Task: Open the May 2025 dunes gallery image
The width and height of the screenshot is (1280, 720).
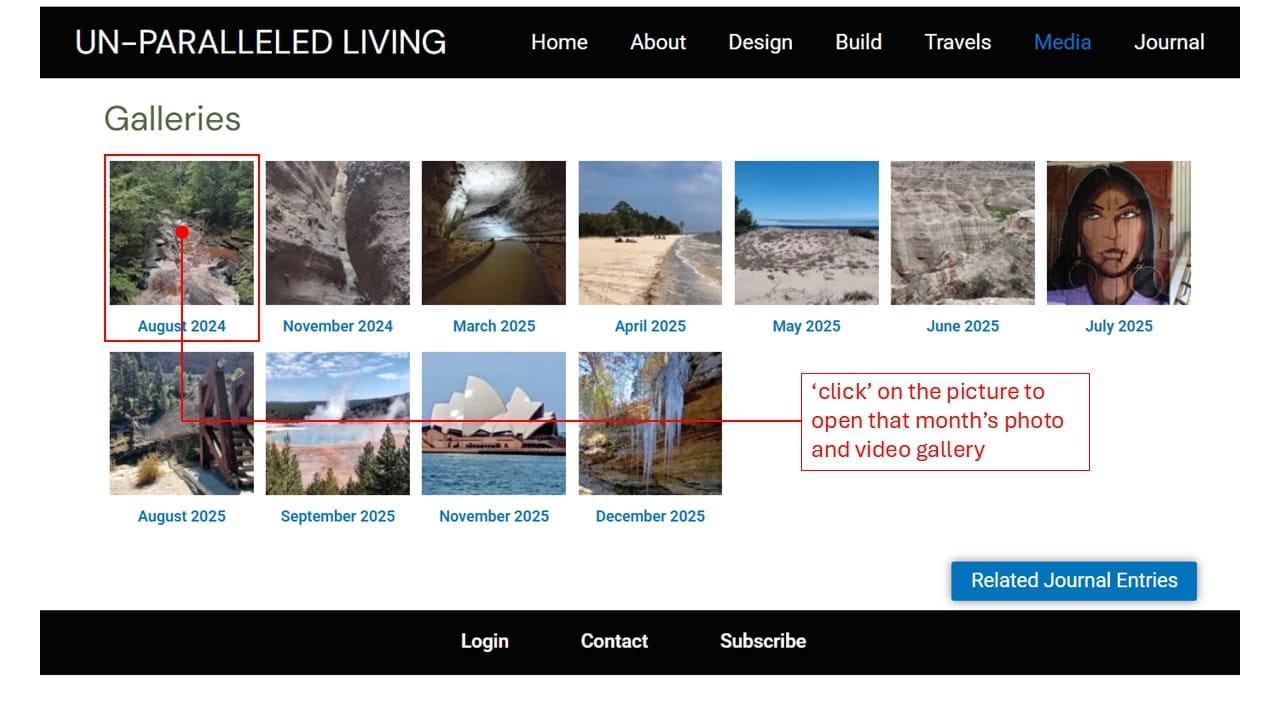Action: click(x=806, y=232)
